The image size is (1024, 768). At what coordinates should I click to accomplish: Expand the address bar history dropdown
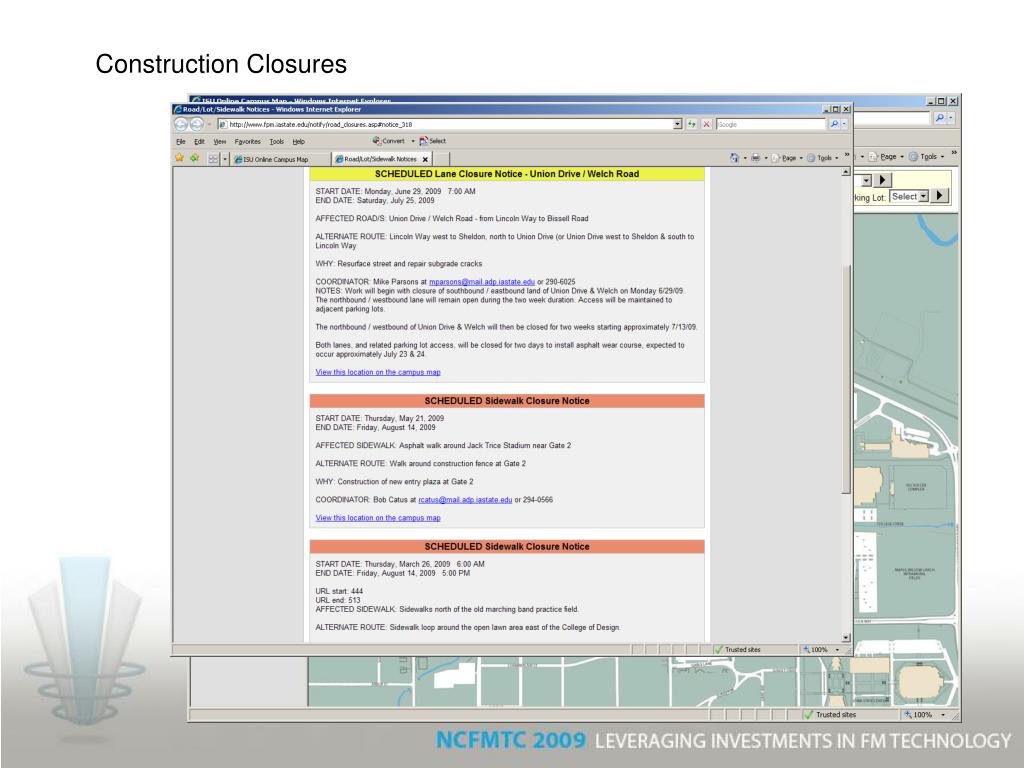coord(678,124)
